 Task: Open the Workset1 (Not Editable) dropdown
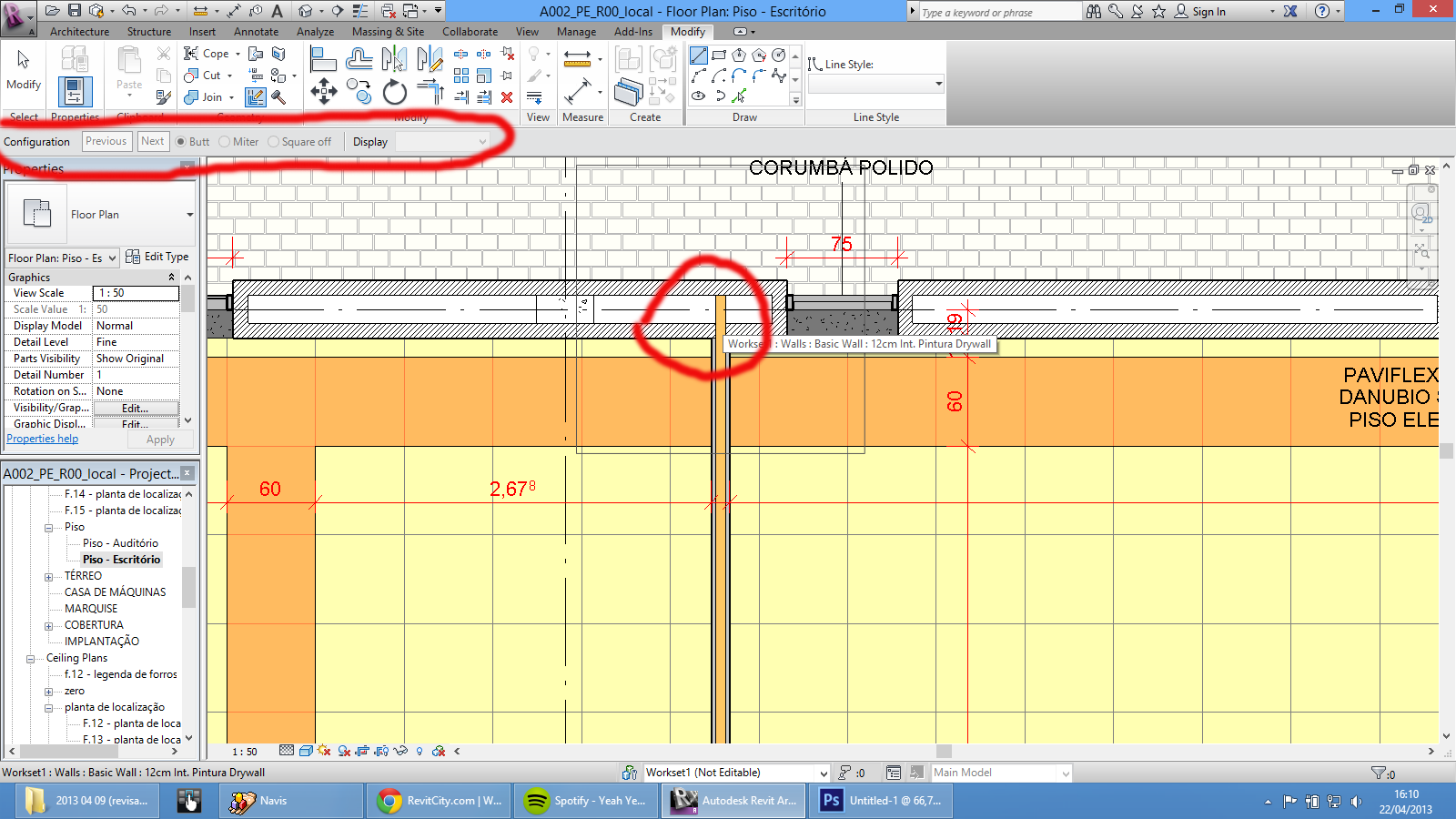[x=736, y=773]
